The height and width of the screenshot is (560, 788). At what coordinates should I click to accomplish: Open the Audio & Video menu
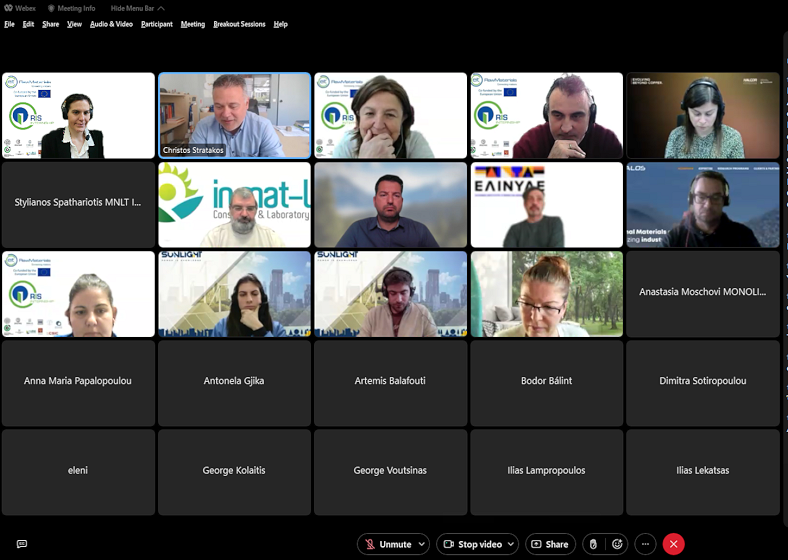coord(111,24)
